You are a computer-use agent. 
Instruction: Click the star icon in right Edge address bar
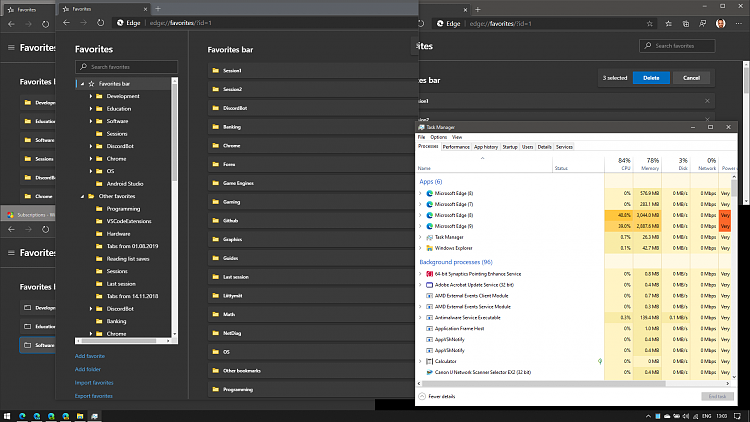point(650,23)
